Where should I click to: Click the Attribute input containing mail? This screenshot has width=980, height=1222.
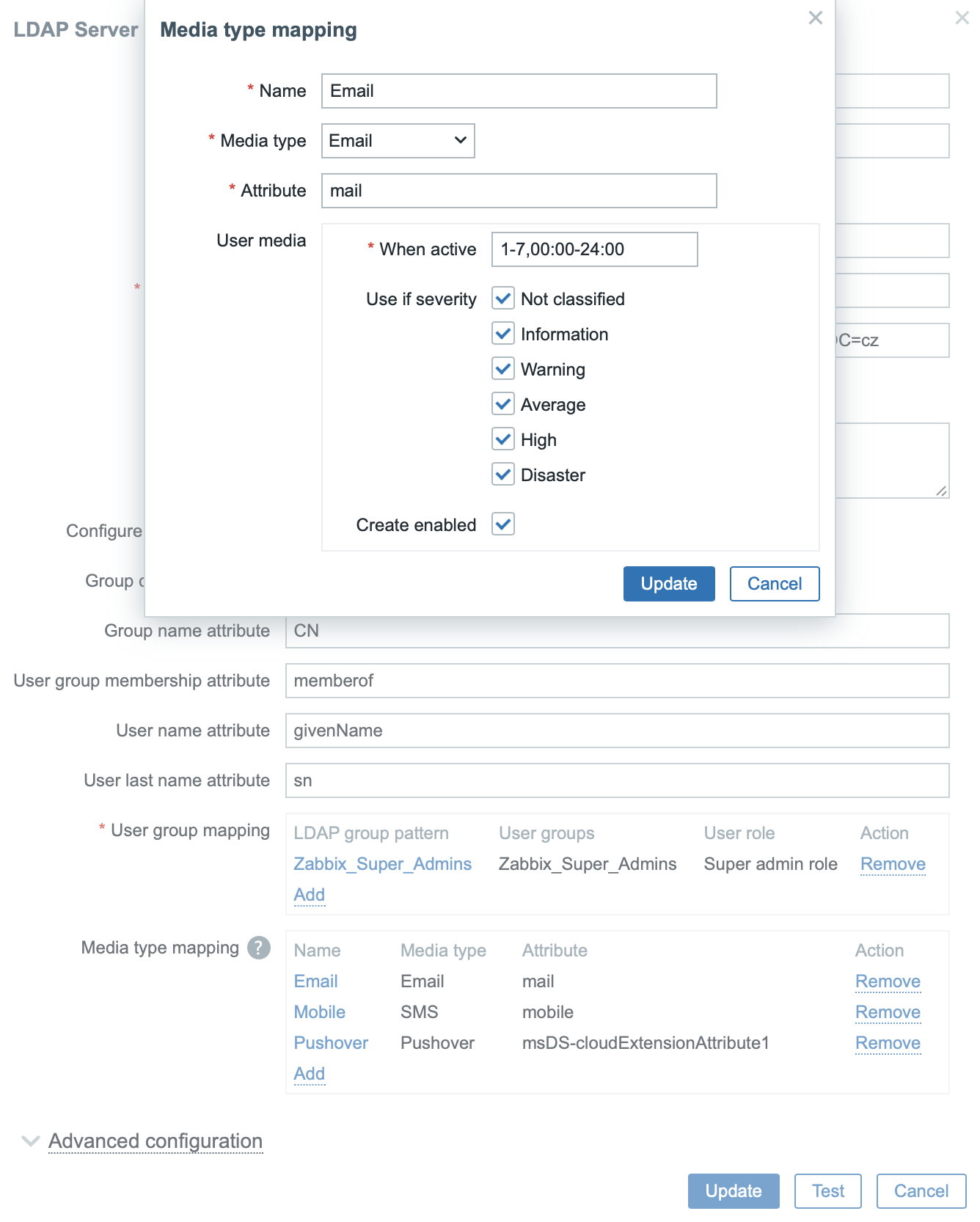click(x=519, y=191)
